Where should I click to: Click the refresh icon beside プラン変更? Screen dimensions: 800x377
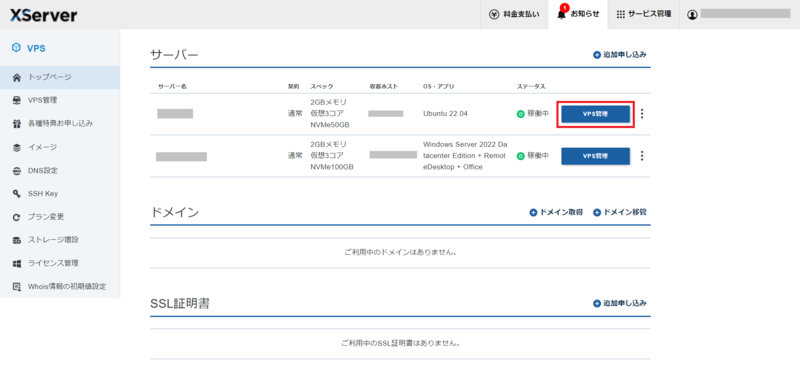click(x=17, y=217)
